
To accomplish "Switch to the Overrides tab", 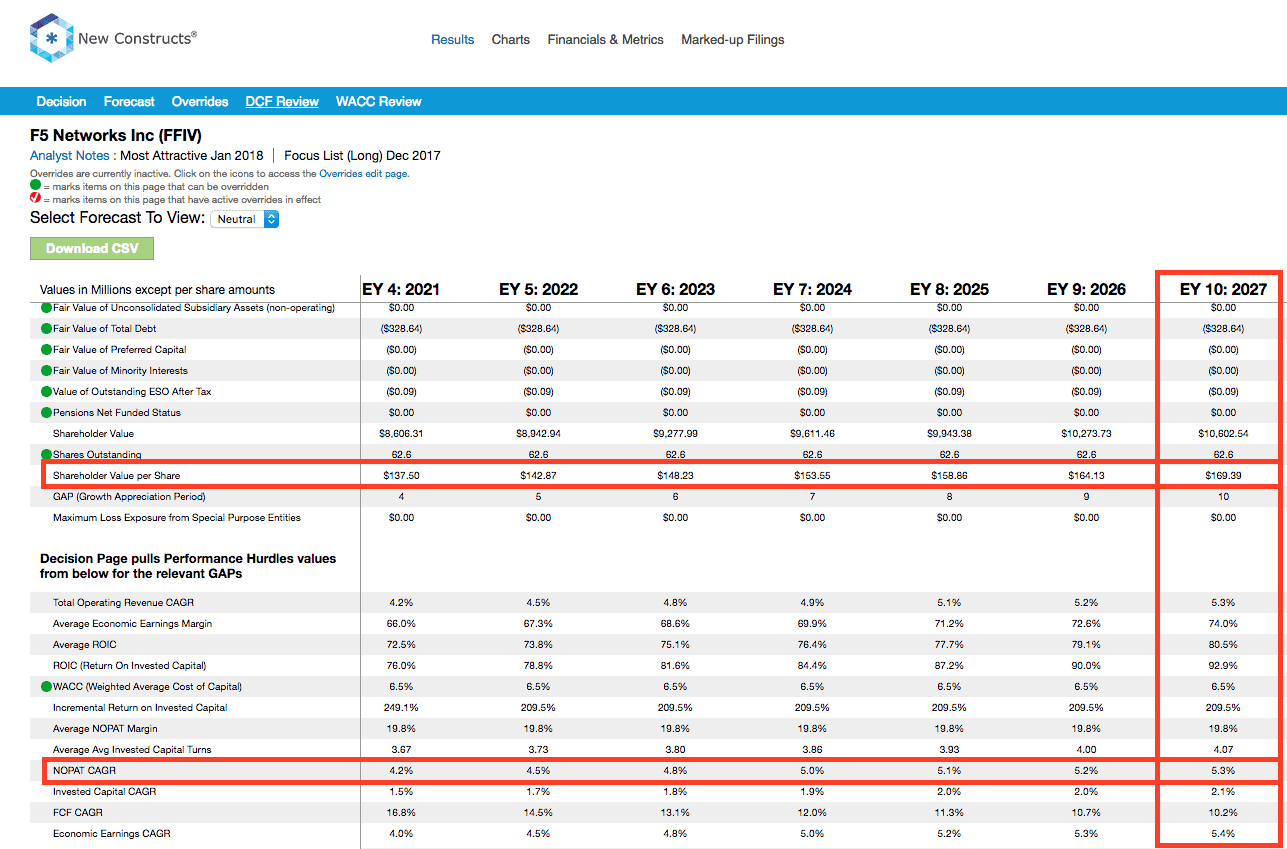I will (200, 101).
